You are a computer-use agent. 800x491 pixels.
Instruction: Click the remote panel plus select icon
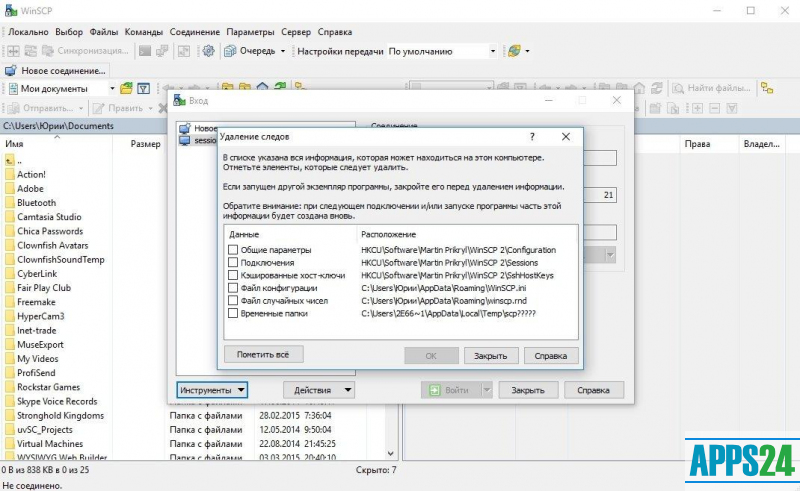(697, 108)
